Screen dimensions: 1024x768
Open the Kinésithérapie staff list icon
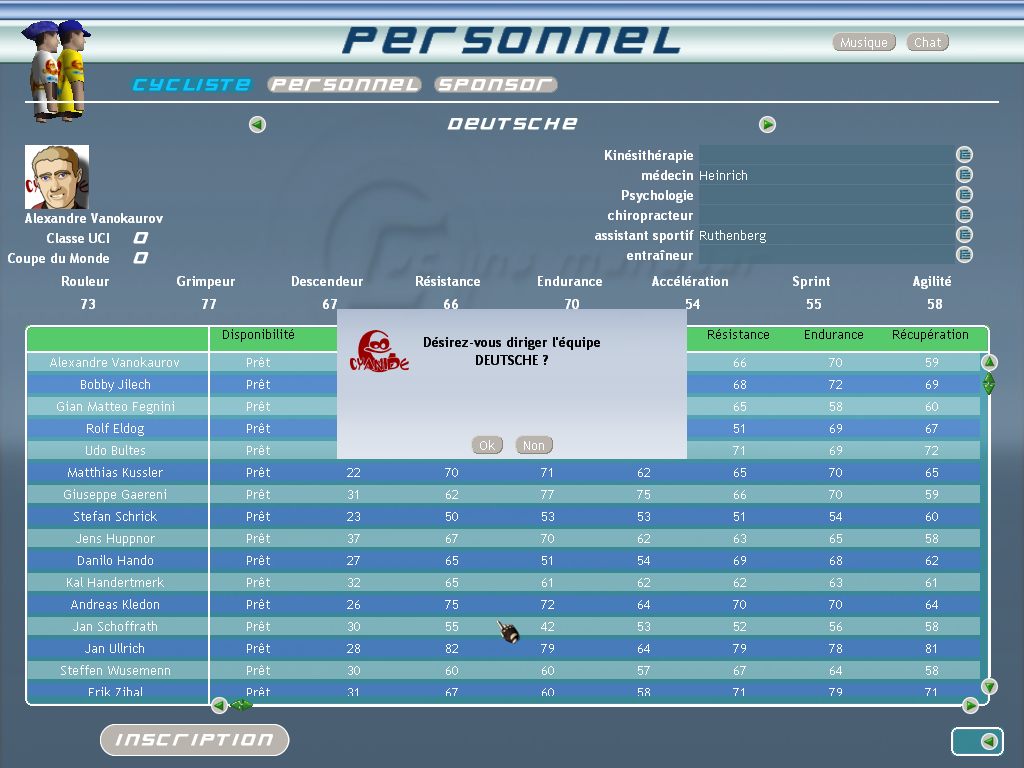(964, 155)
